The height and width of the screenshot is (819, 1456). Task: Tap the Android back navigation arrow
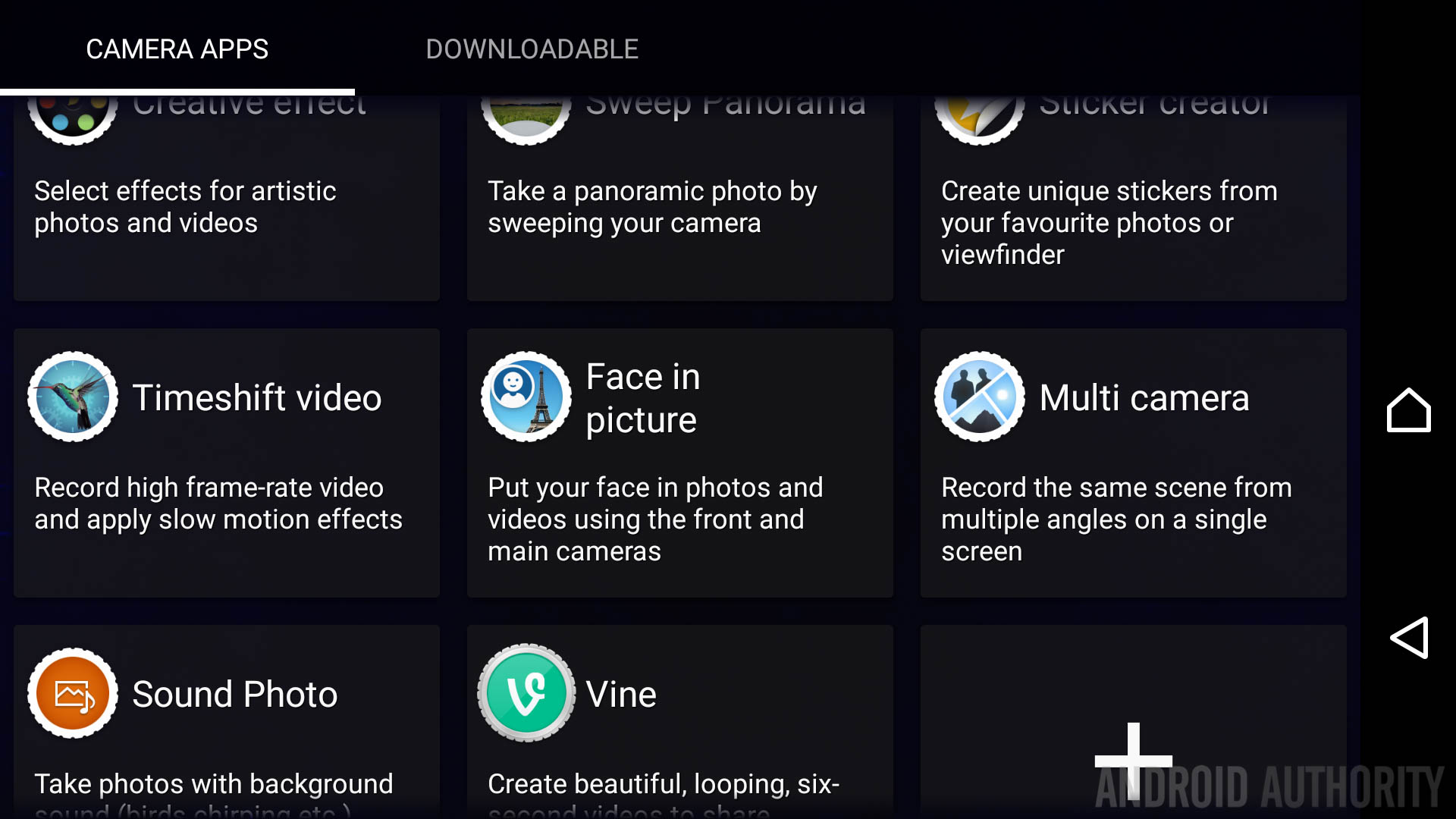pyautogui.click(x=1409, y=637)
